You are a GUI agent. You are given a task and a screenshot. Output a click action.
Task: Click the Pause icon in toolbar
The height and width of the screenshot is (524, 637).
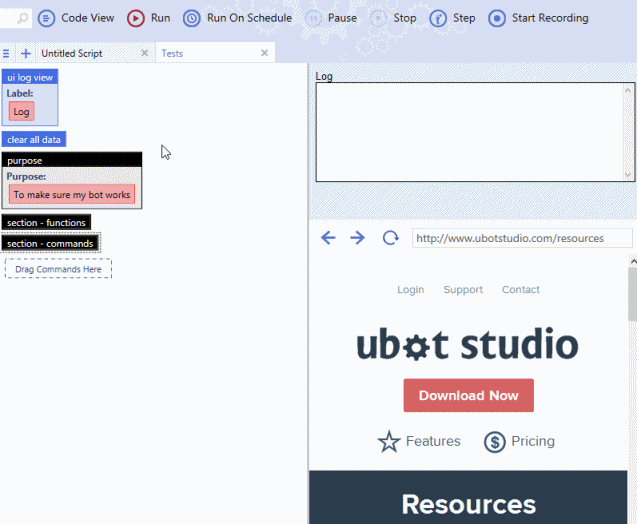pyautogui.click(x=313, y=18)
